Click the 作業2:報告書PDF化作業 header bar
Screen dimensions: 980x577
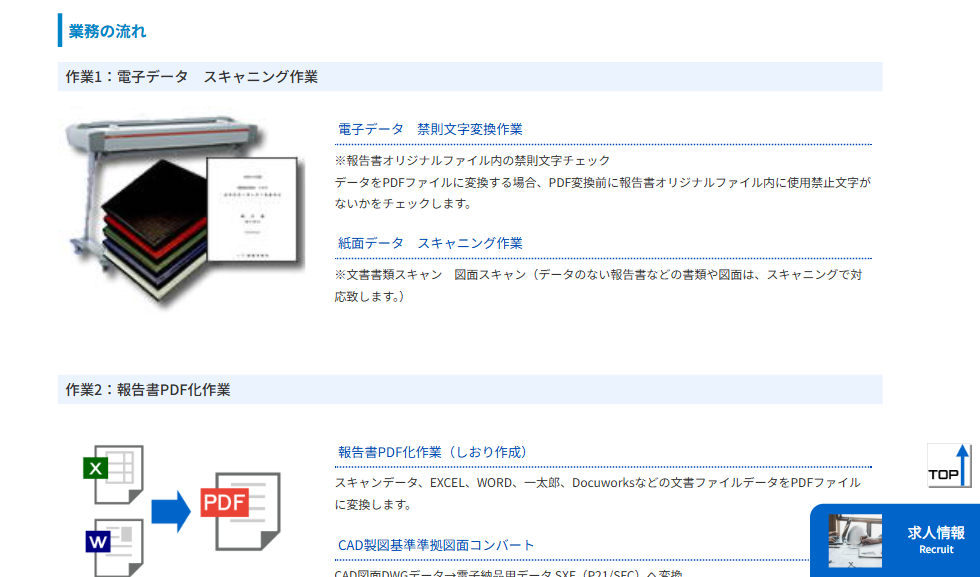tap(470, 389)
